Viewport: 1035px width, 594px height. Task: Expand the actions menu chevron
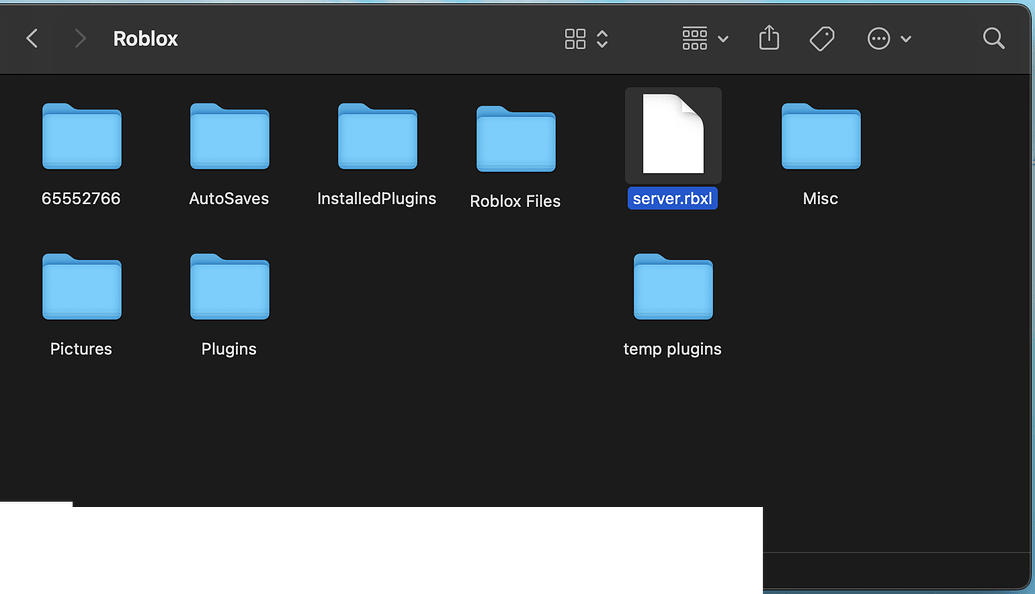[x=906, y=39]
